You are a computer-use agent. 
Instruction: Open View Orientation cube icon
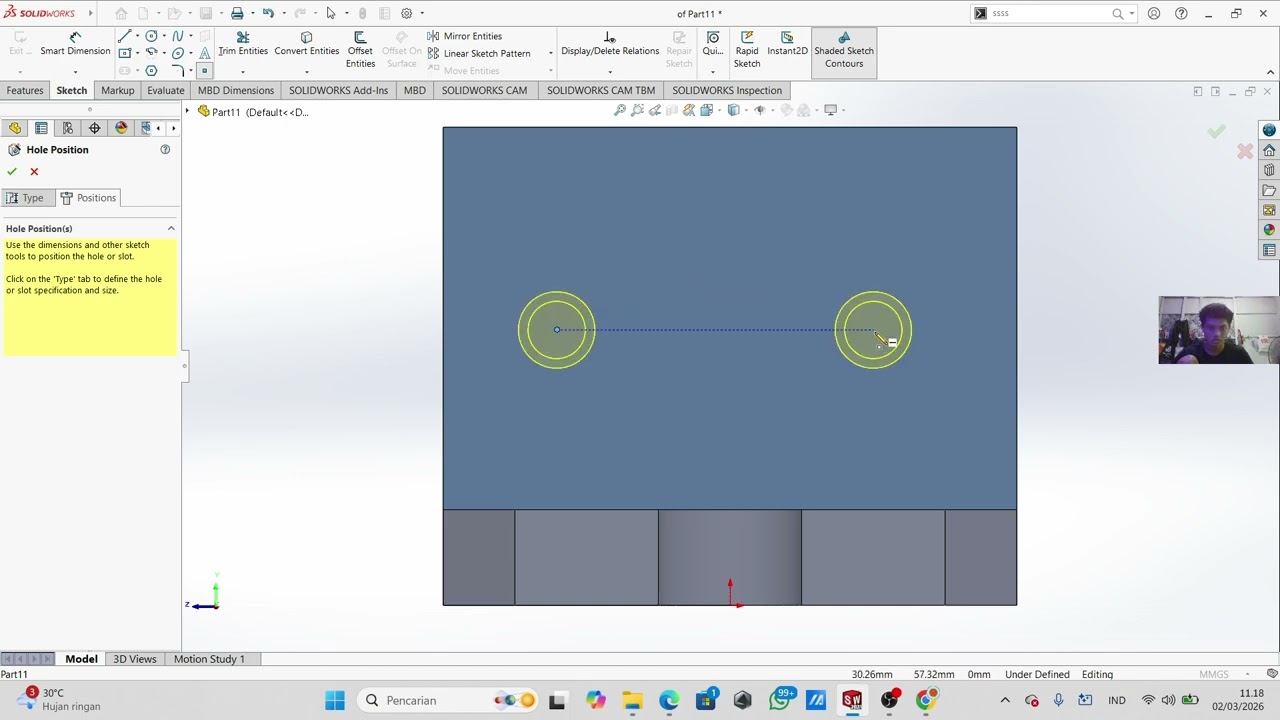coord(707,110)
